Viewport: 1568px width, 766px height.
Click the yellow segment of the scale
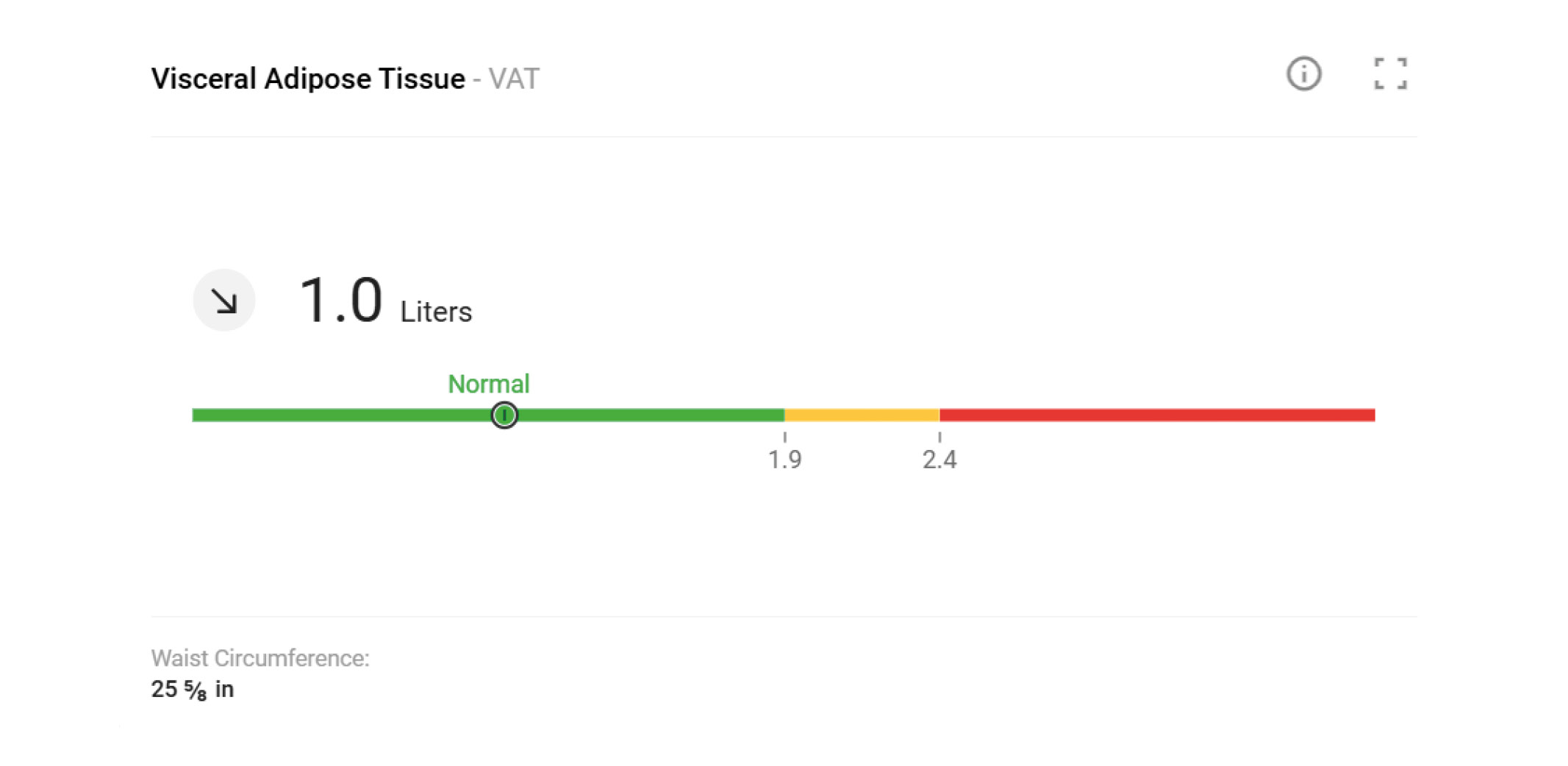tap(862, 415)
